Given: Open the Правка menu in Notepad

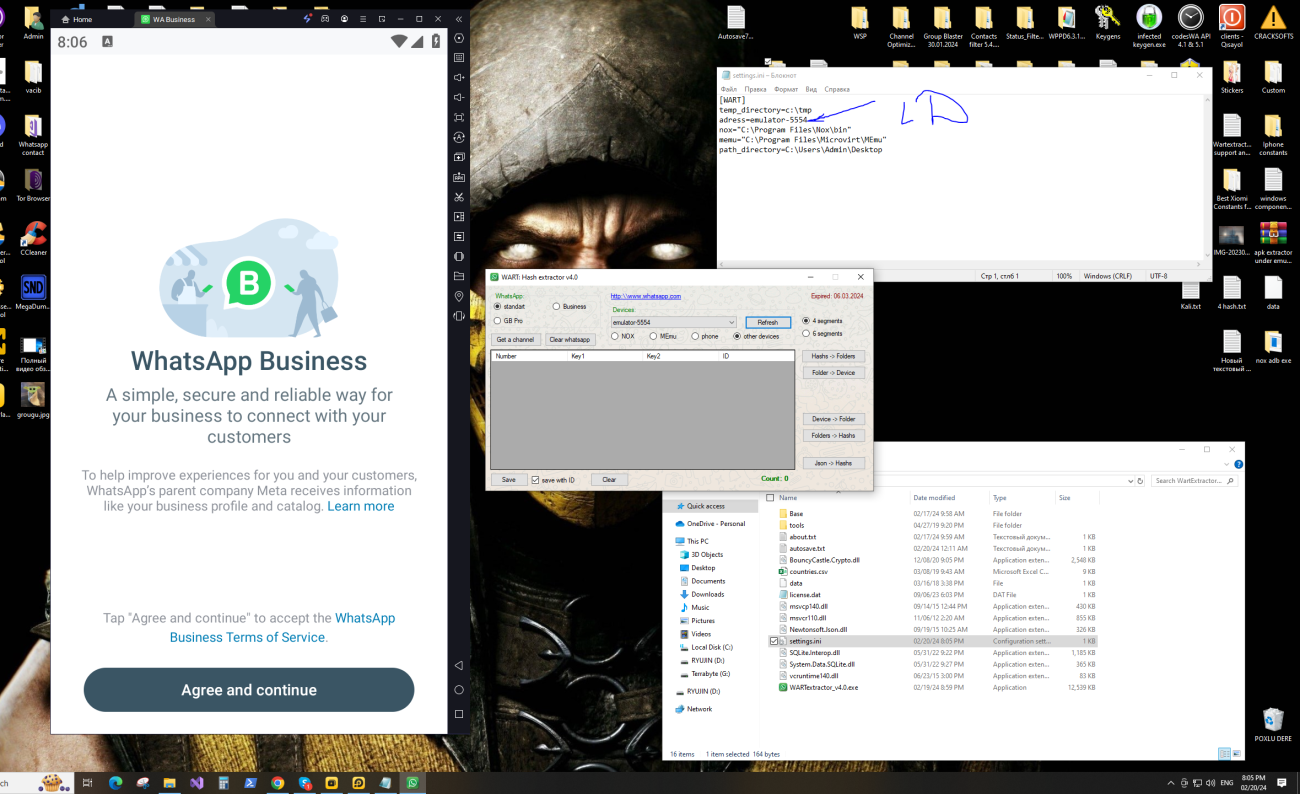Looking at the screenshot, I should pyautogui.click(x=755, y=89).
